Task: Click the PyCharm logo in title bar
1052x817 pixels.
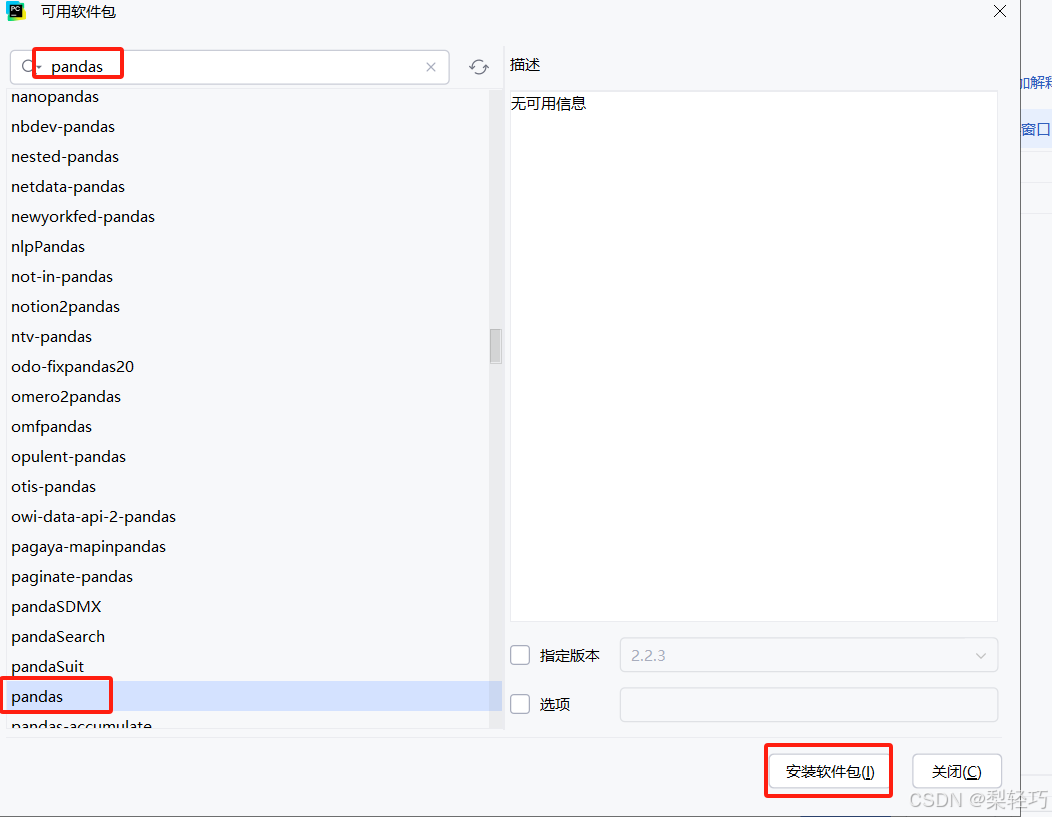Action: (x=15, y=11)
